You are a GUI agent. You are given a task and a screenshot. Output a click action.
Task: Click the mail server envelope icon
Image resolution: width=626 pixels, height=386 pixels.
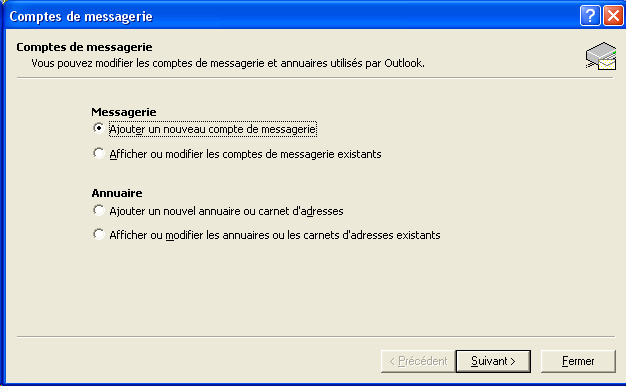click(601, 56)
